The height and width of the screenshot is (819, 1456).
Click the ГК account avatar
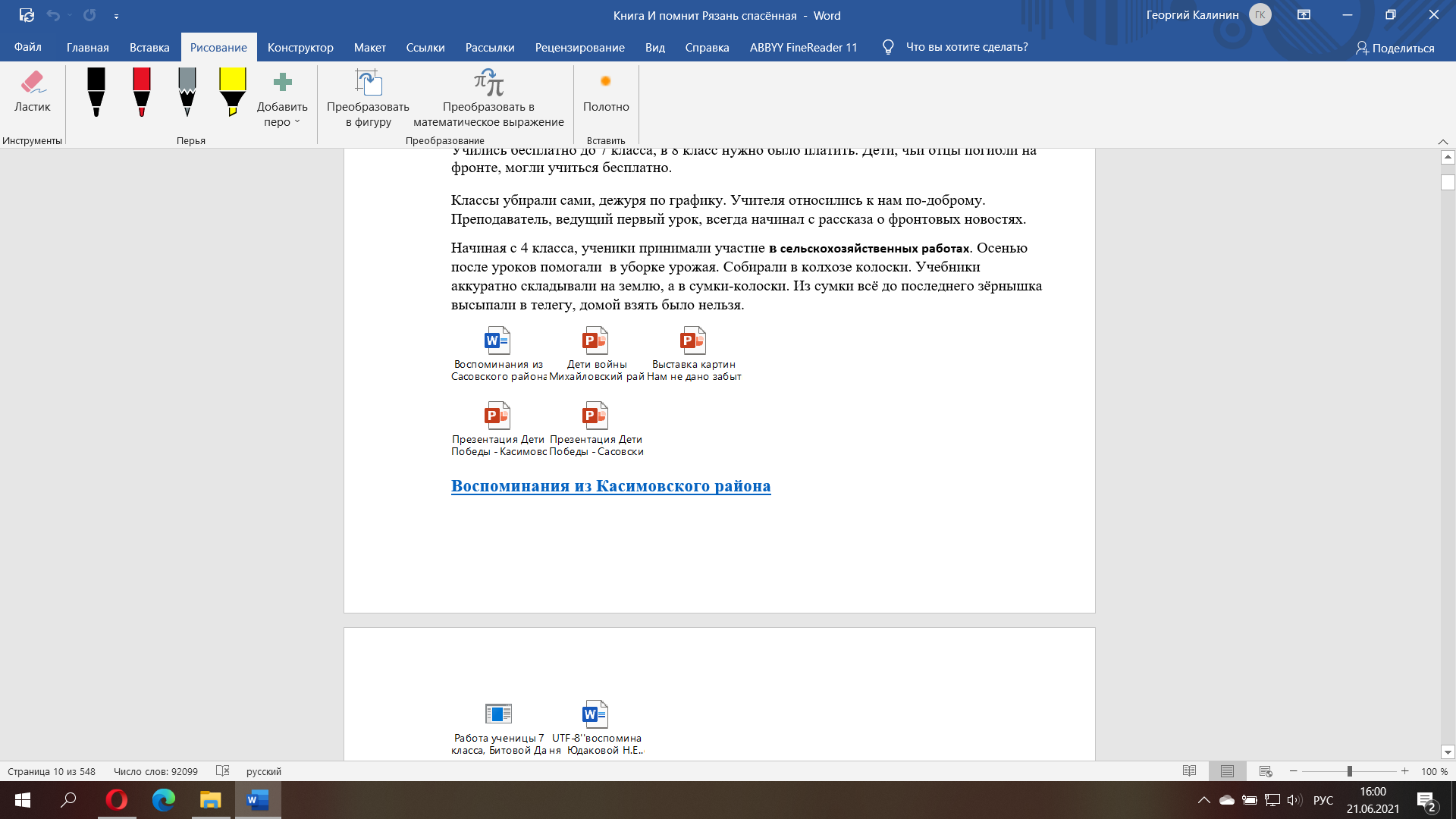click(1260, 15)
